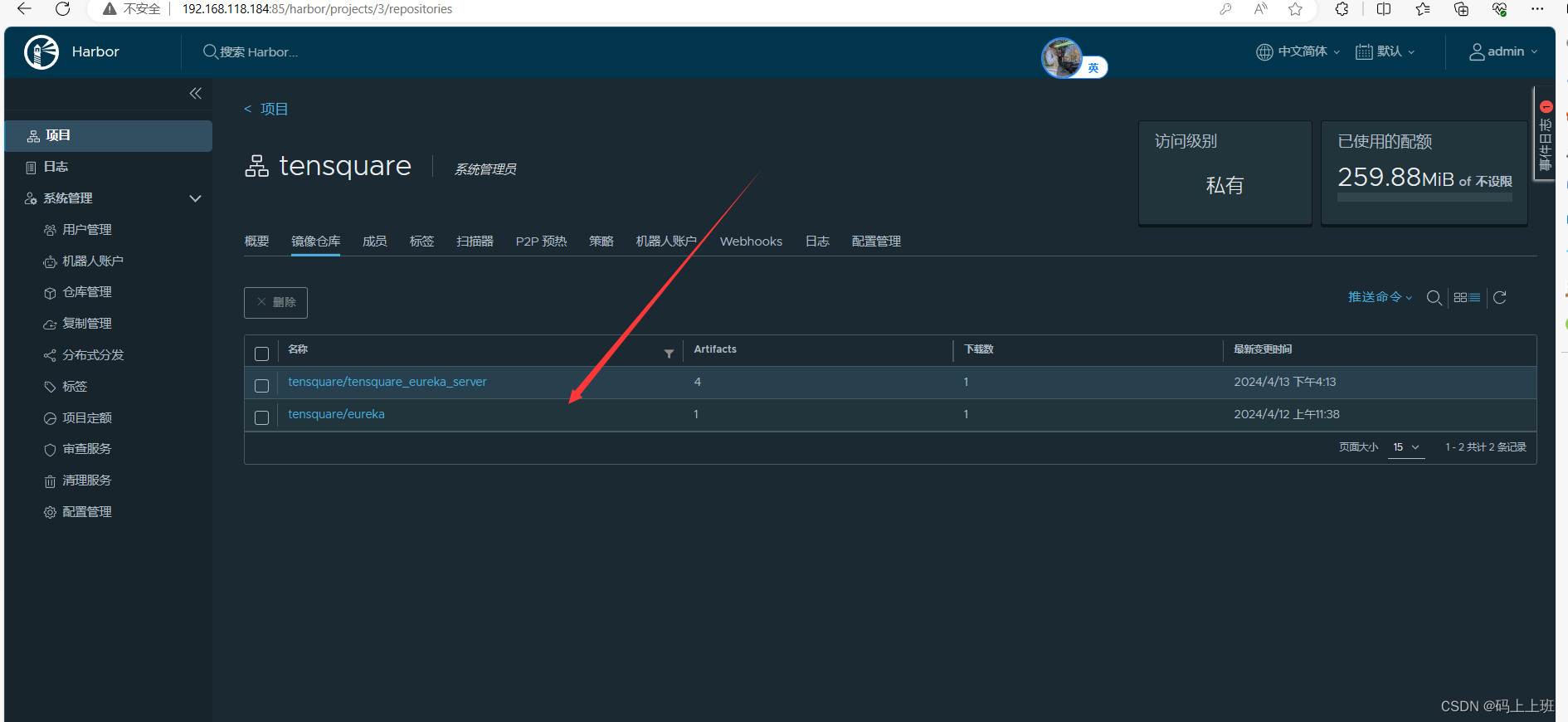Open the 中文简体 language dropdown
The height and width of the screenshot is (722, 1568).
(x=1298, y=51)
